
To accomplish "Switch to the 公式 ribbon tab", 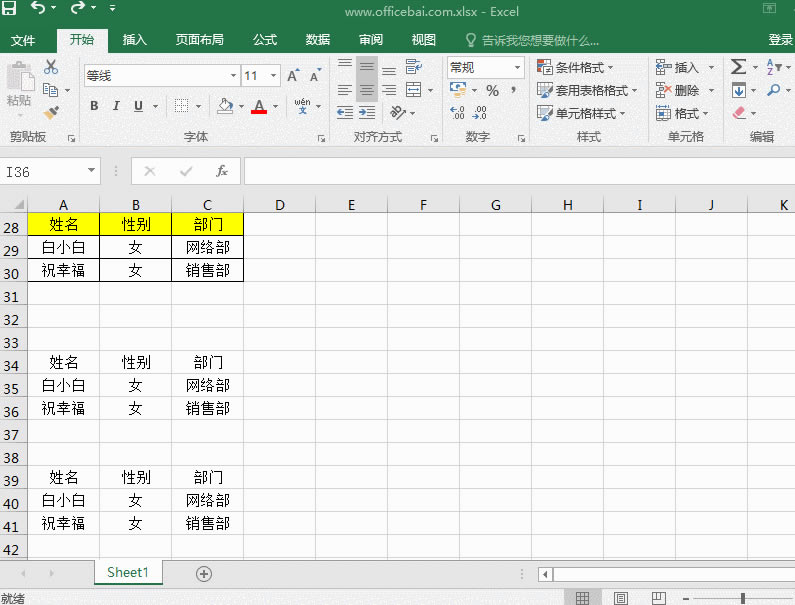I will tap(265, 40).
